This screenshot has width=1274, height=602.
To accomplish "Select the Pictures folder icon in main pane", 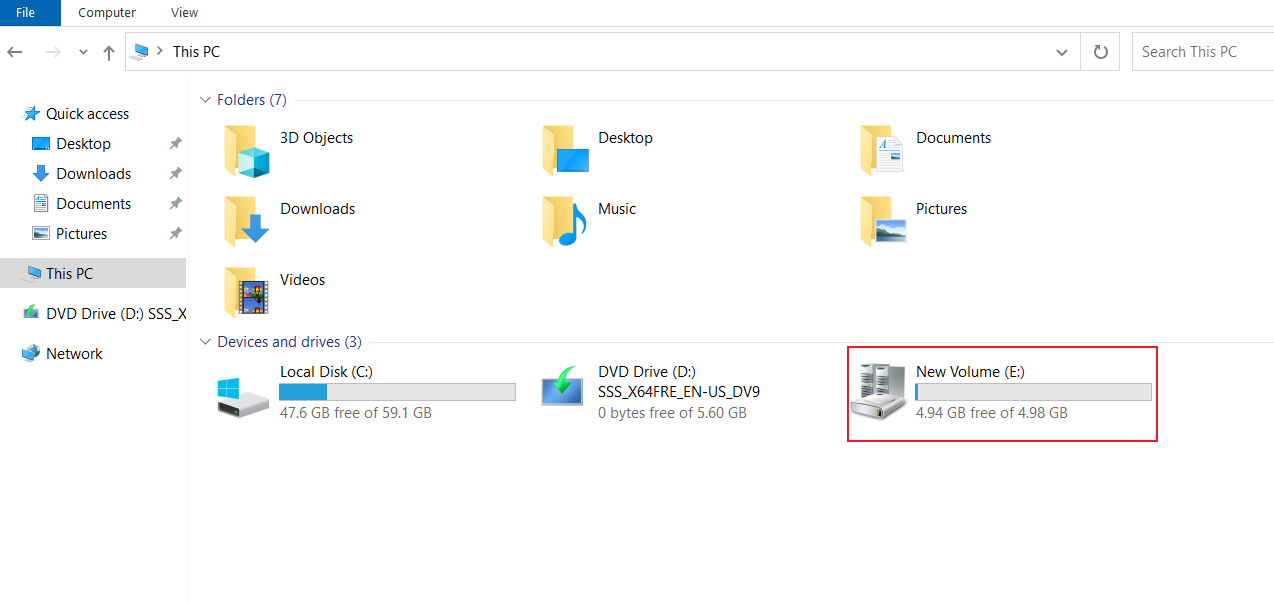I will pos(883,221).
